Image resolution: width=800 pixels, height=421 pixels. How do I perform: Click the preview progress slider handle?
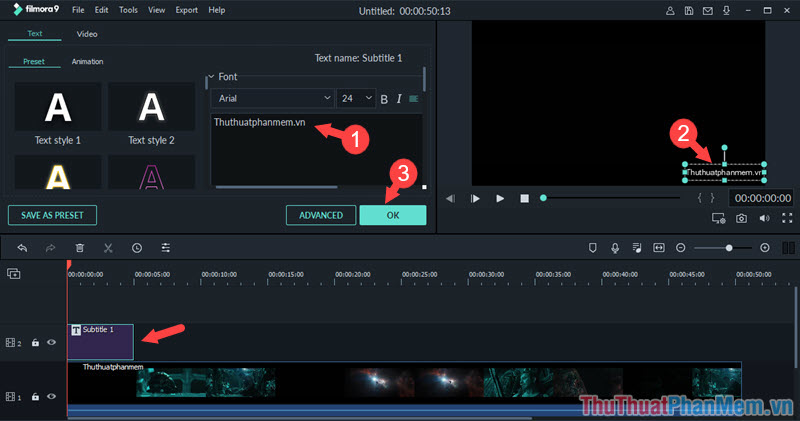[x=543, y=198]
